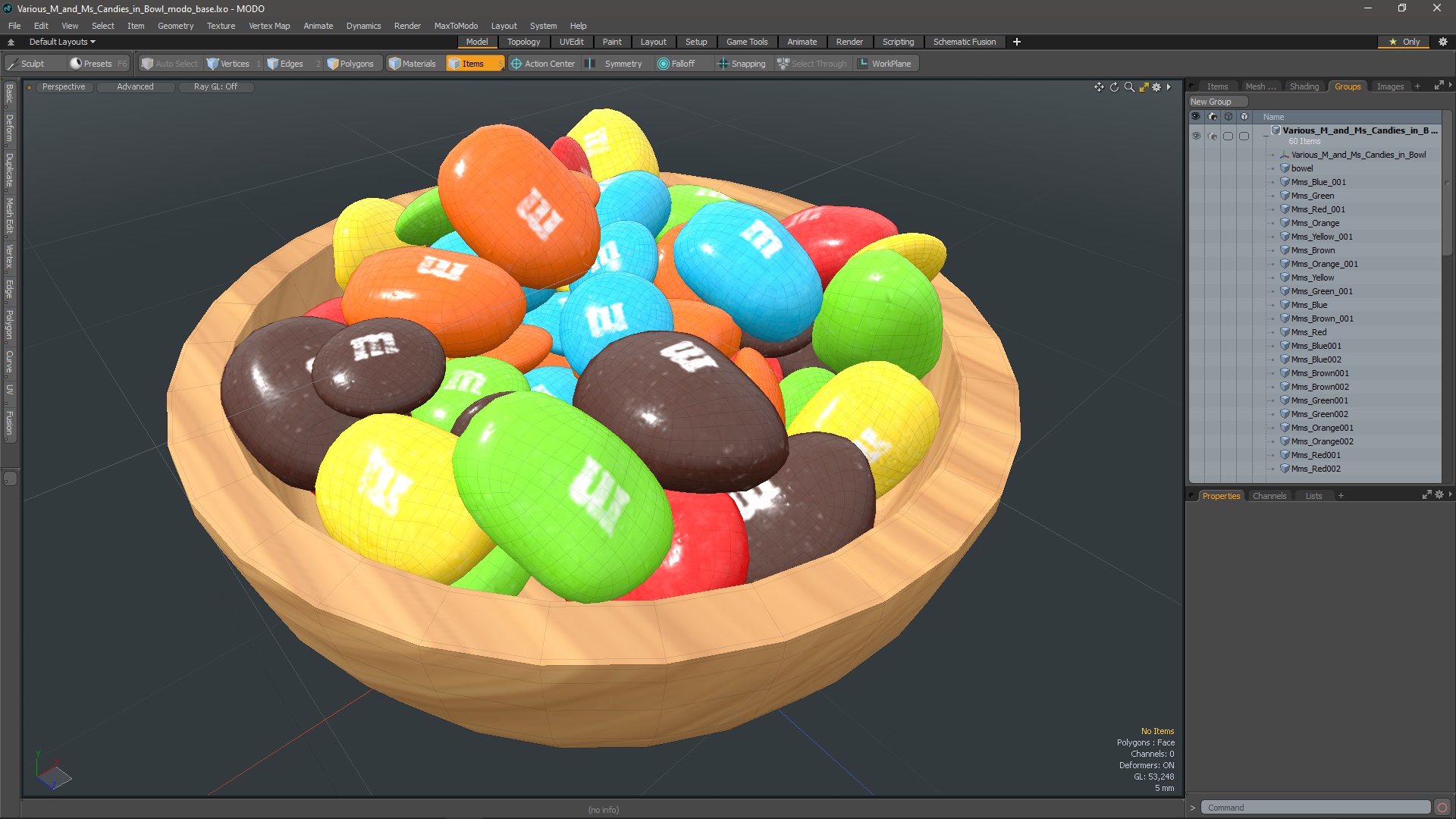Select Mms_Brown001 item
The height and width of the screenshot is (819, 1456).
click(x=1319, y=373)
